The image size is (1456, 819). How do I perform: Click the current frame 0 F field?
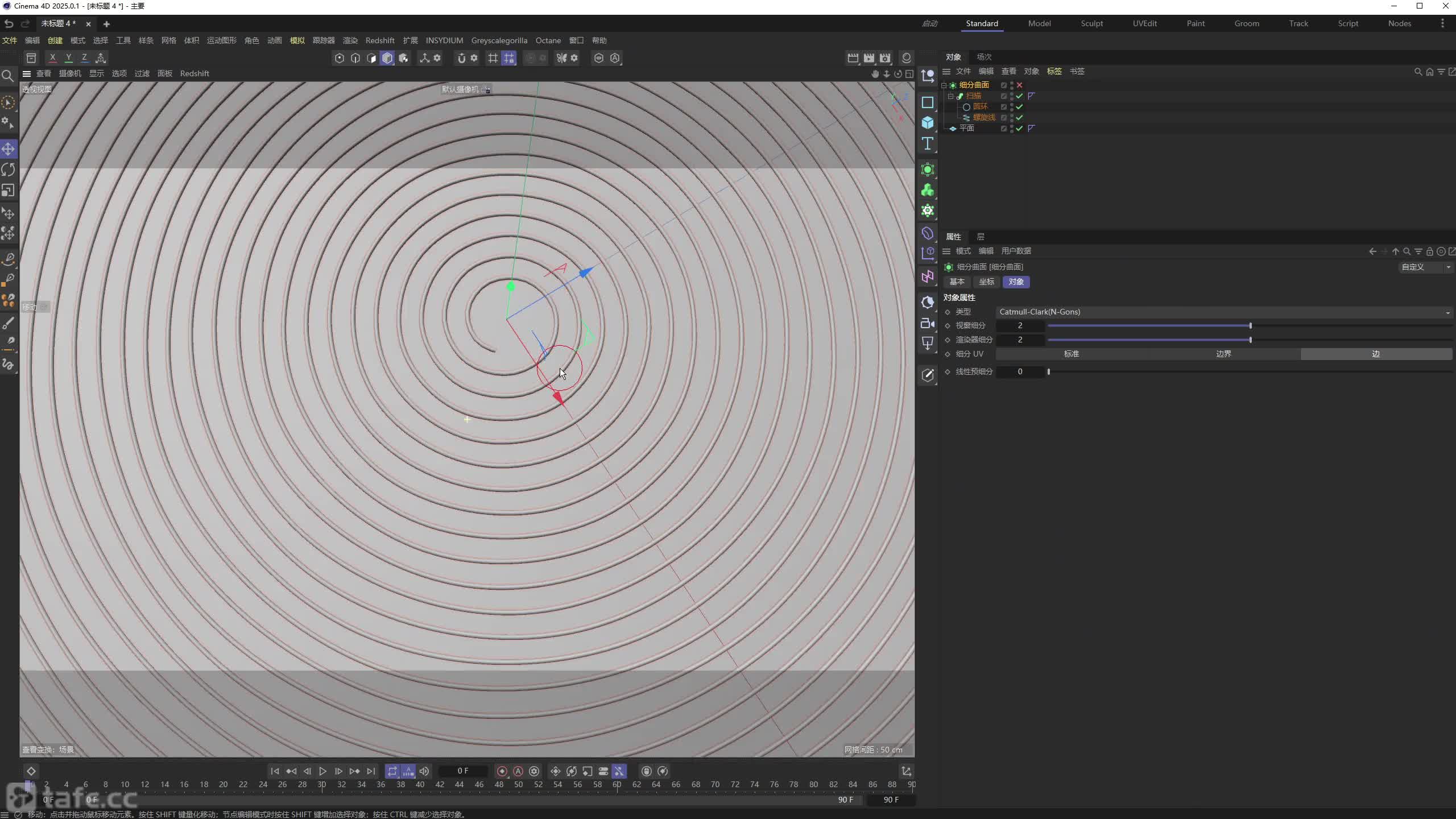pyautogui.click(x=463, y=771)
